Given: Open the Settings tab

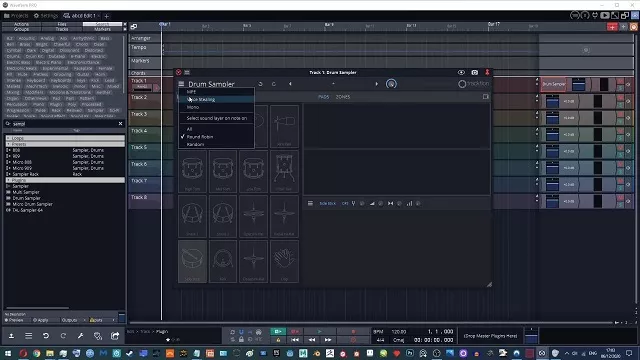Looking at the screenshot, I should point(46,16).
